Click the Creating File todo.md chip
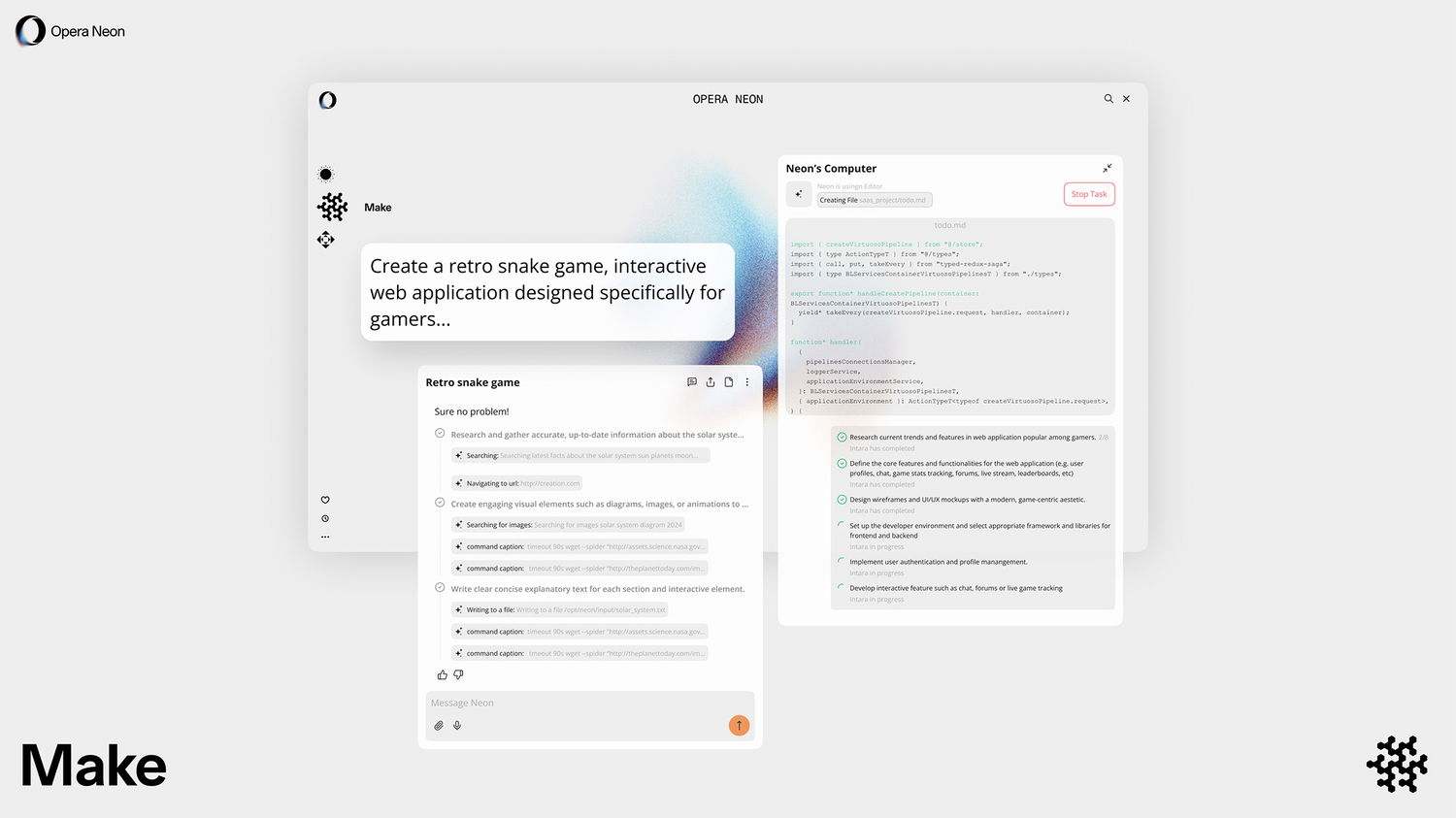The height and width of the screenshot is (818, 1456). click(874, 200)
